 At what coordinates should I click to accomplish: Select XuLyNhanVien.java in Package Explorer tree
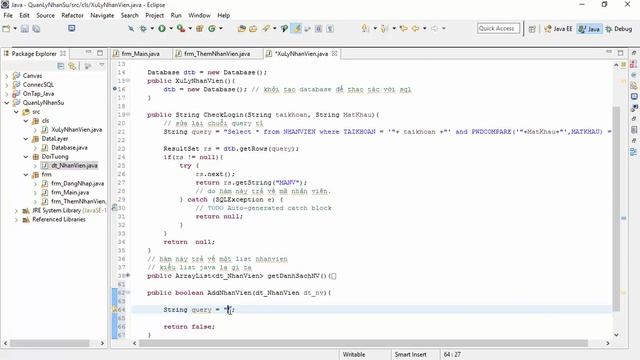76,130
